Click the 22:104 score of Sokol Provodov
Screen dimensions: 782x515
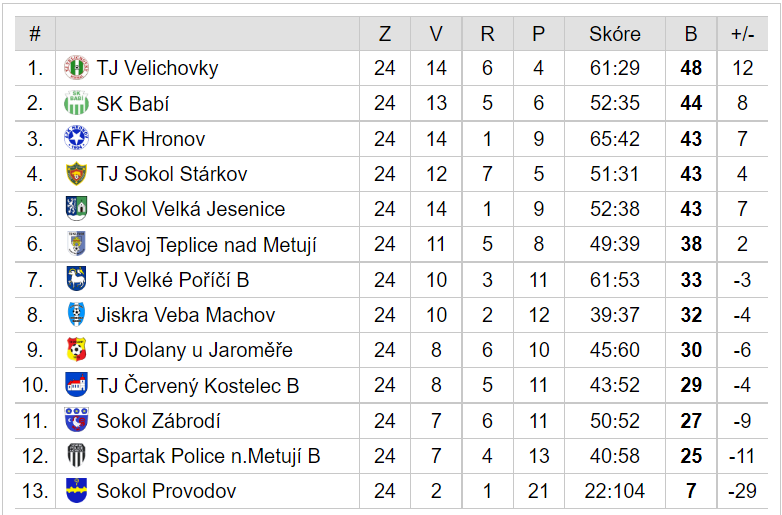[614, 491]
